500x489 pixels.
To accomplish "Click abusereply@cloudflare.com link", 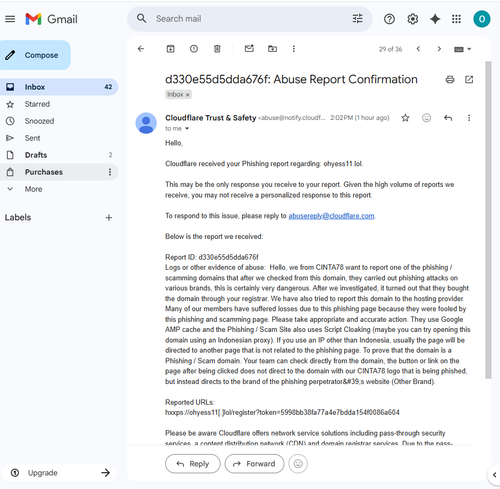I will [331, 216].
